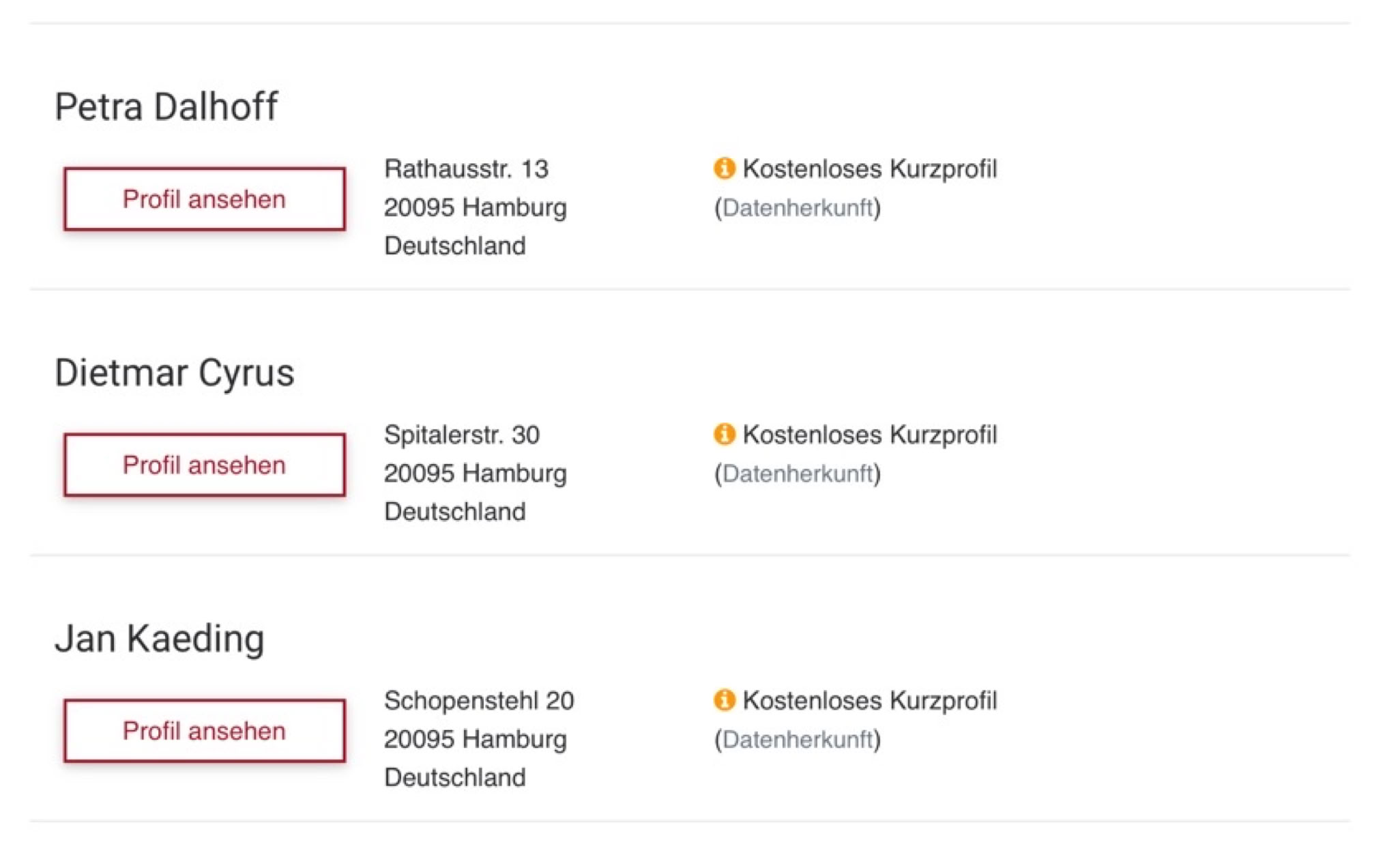Click Kostenloses Kurzprofil label for Dietmar Cyrus
Screen dimensions: 1400x857
(x=870, y=435)
